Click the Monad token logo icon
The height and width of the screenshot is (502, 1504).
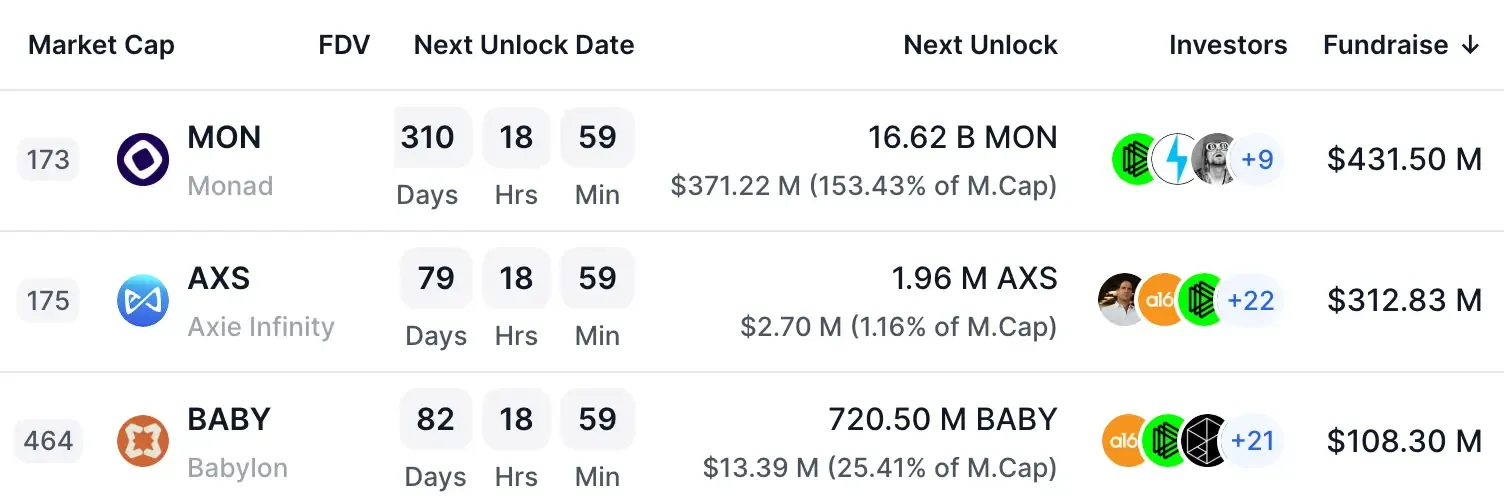click(143, 160)
